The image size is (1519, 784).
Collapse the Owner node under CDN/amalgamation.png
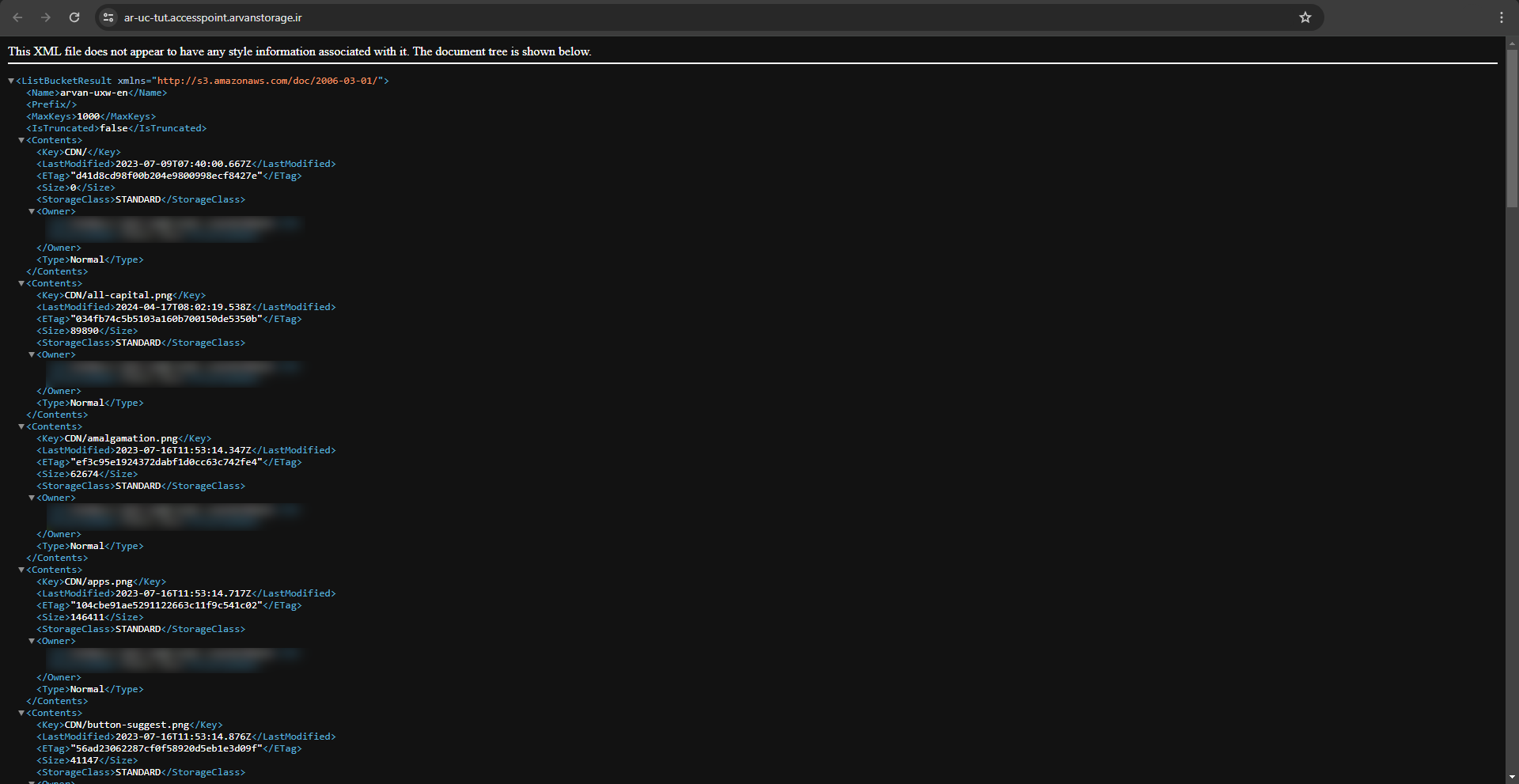pyautogui.click(x=32, y=498)
